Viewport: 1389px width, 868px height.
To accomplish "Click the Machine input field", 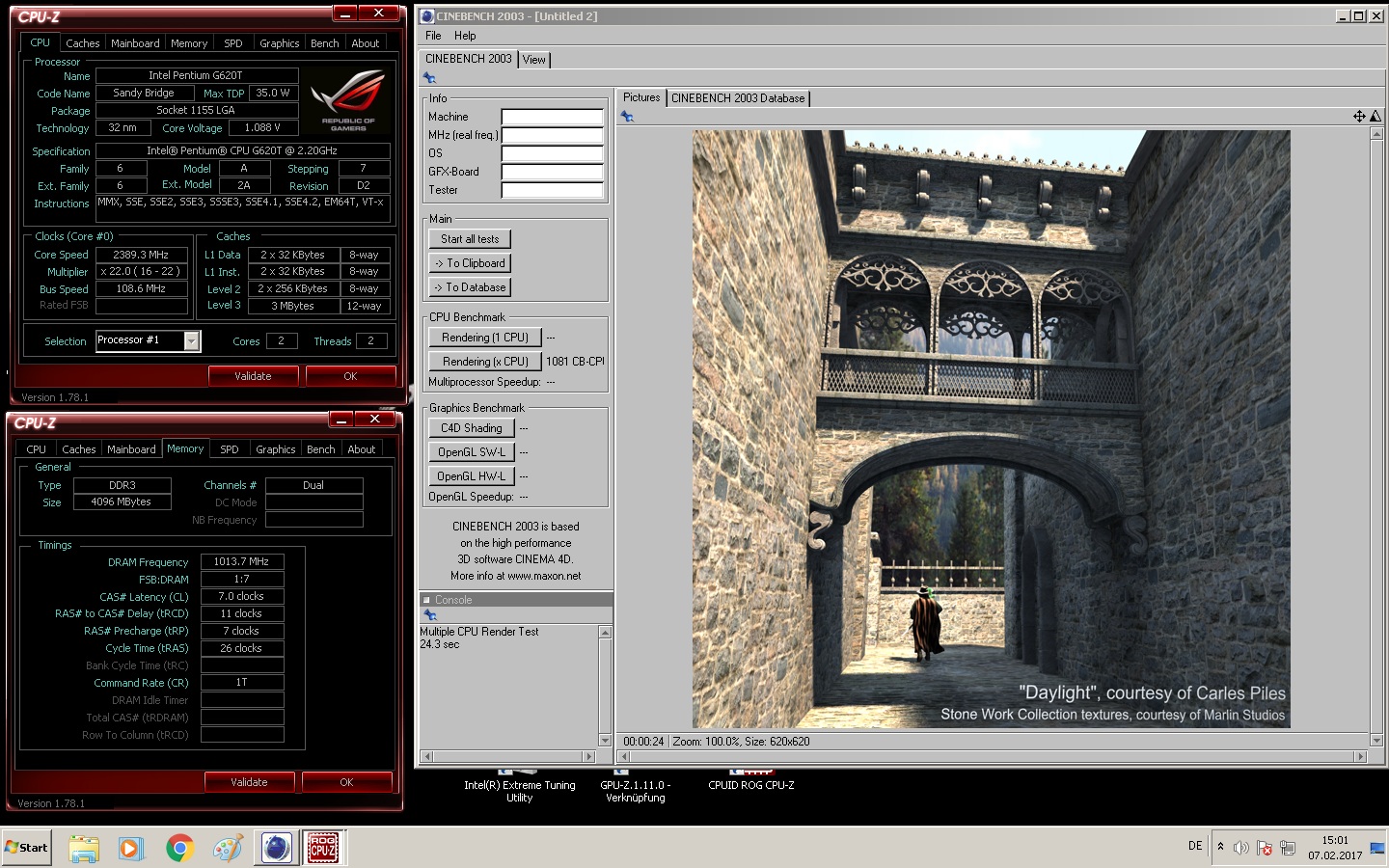I will click(x=552, y=117).
